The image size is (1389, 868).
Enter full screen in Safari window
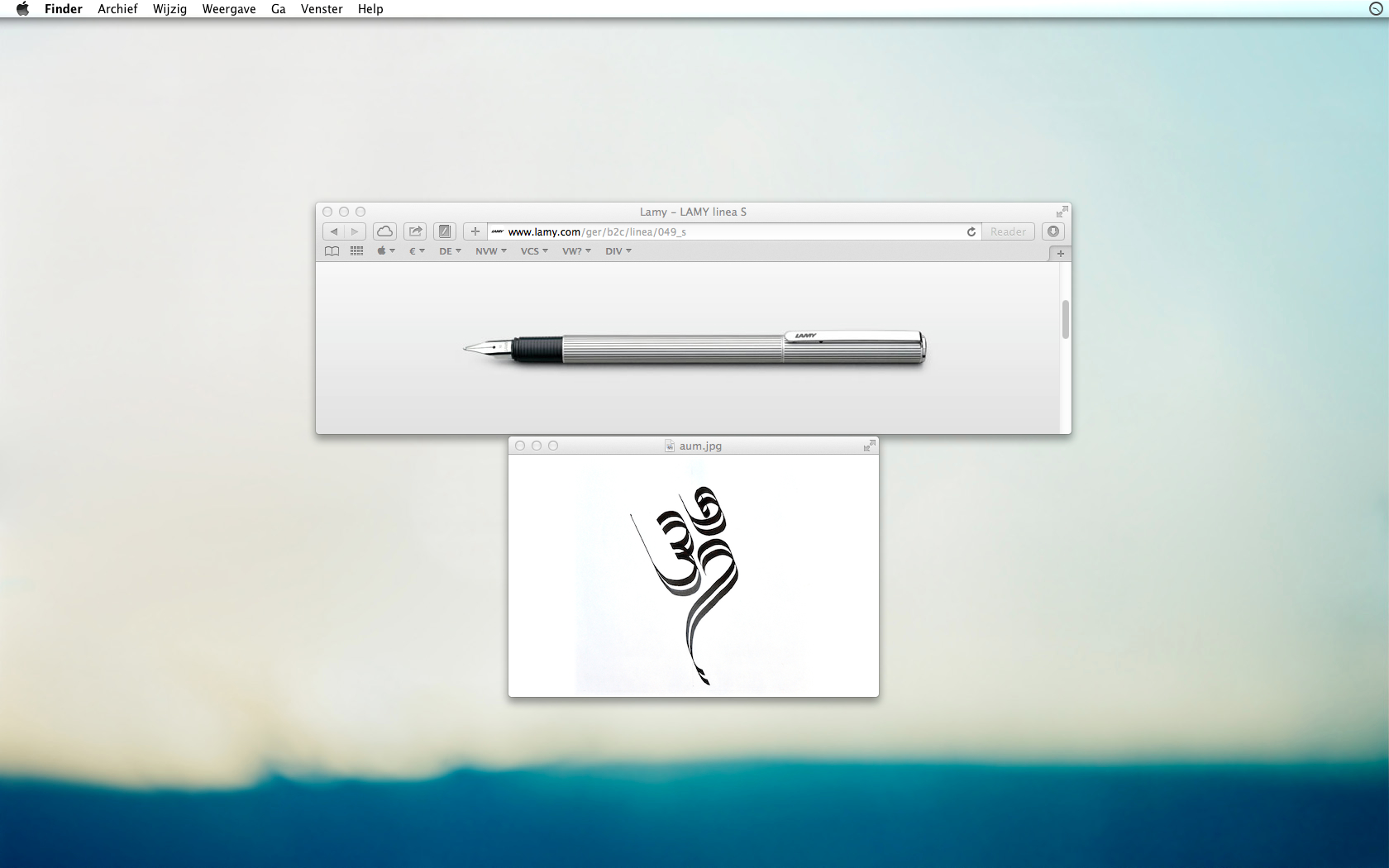pyautogui.click(x=1062, y=212)
